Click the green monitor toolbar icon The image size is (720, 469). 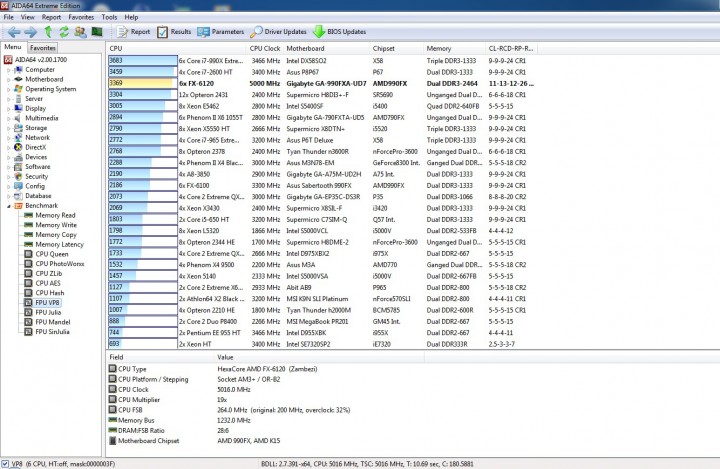point(97,32)
